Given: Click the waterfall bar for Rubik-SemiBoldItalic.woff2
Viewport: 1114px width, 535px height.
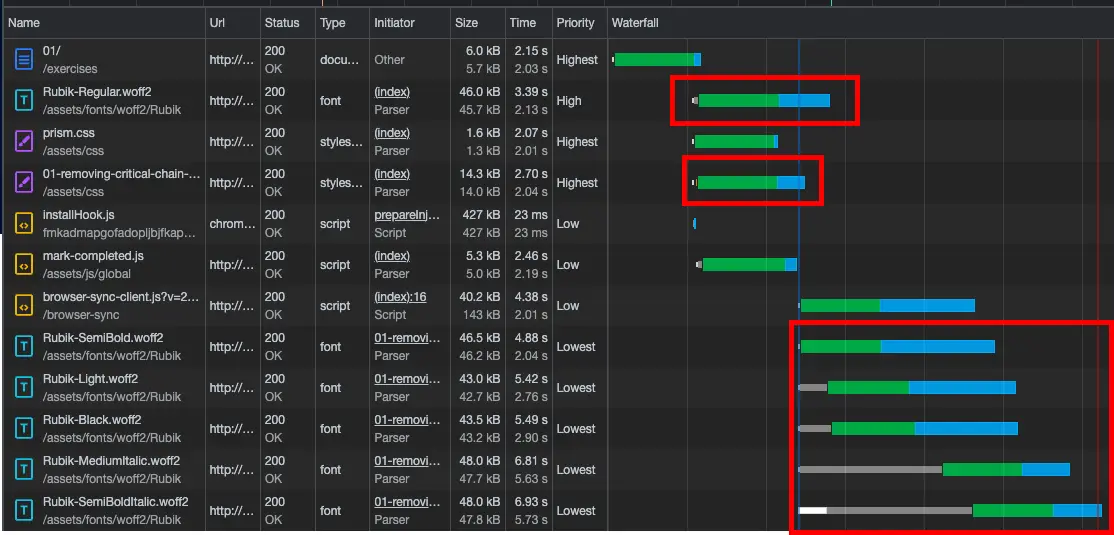Looking at the screenshot, I should coord(1010,510).
